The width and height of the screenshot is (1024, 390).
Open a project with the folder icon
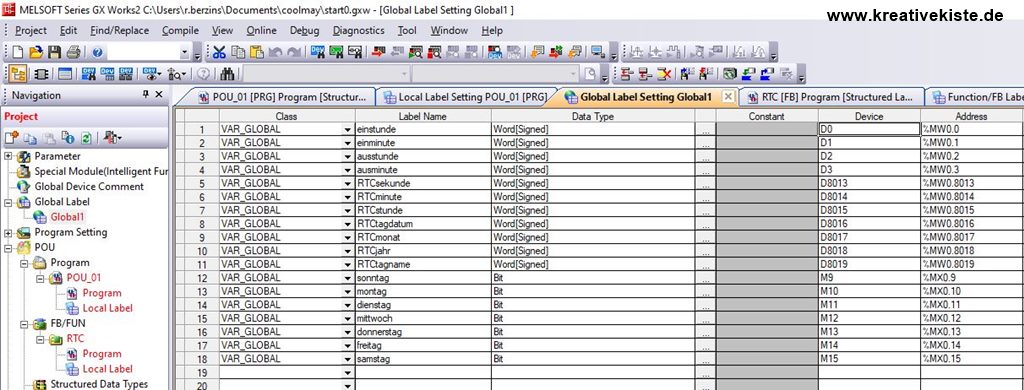[x=36, y=52]
